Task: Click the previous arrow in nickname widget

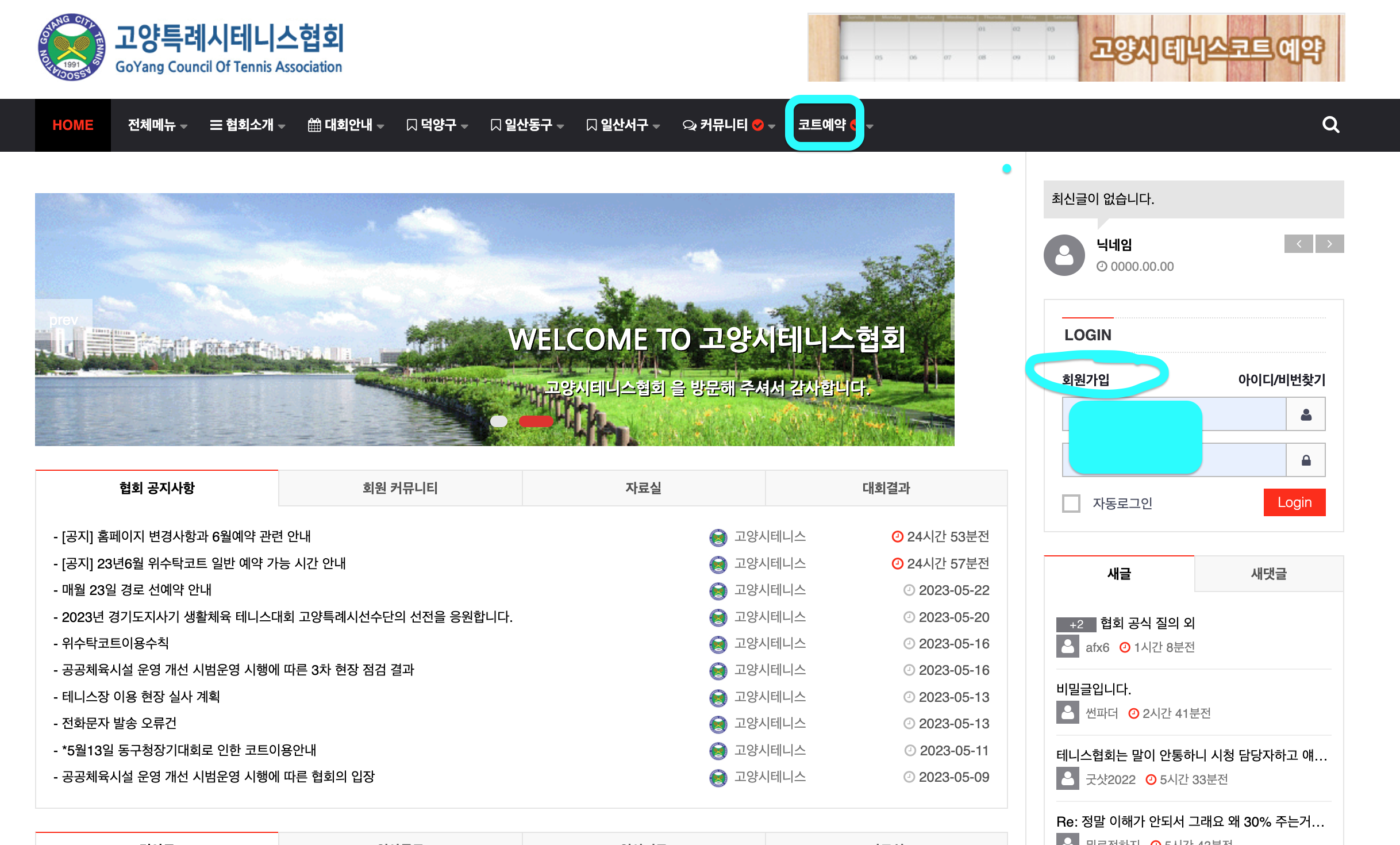Action: tap(1298, 244)
